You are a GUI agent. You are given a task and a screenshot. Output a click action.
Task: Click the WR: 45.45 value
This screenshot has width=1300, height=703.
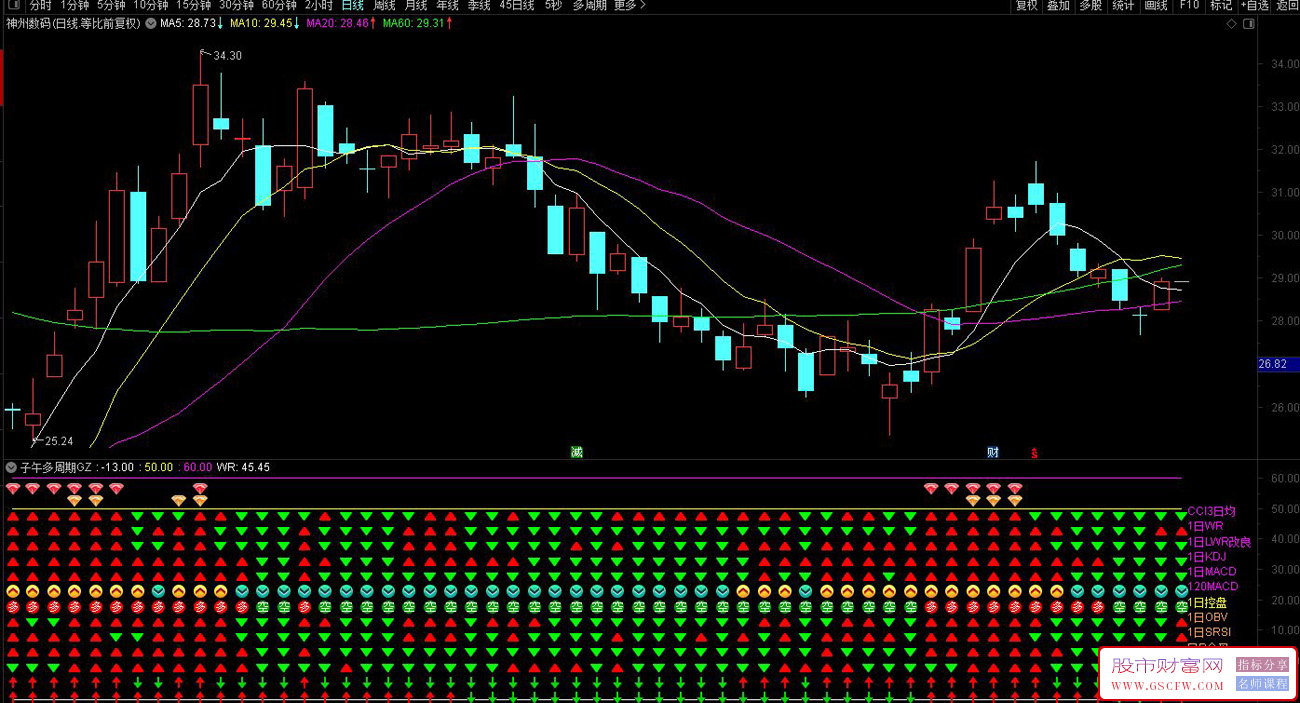pos(243,467)
